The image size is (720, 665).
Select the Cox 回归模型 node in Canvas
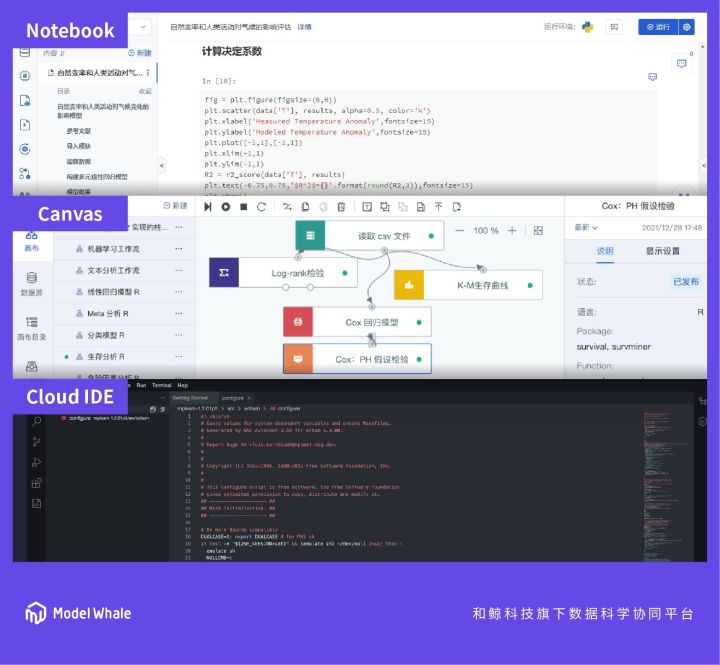(357, 322)
